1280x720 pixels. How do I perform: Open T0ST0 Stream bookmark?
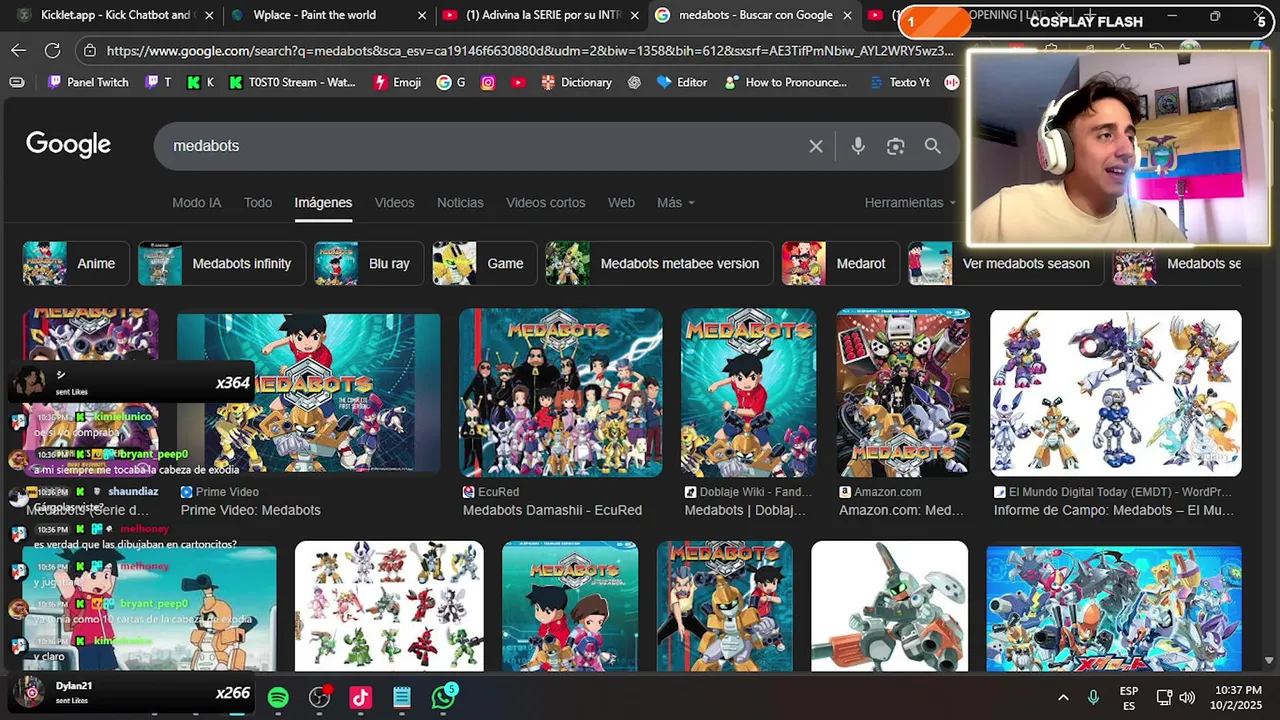click(292, 82)
